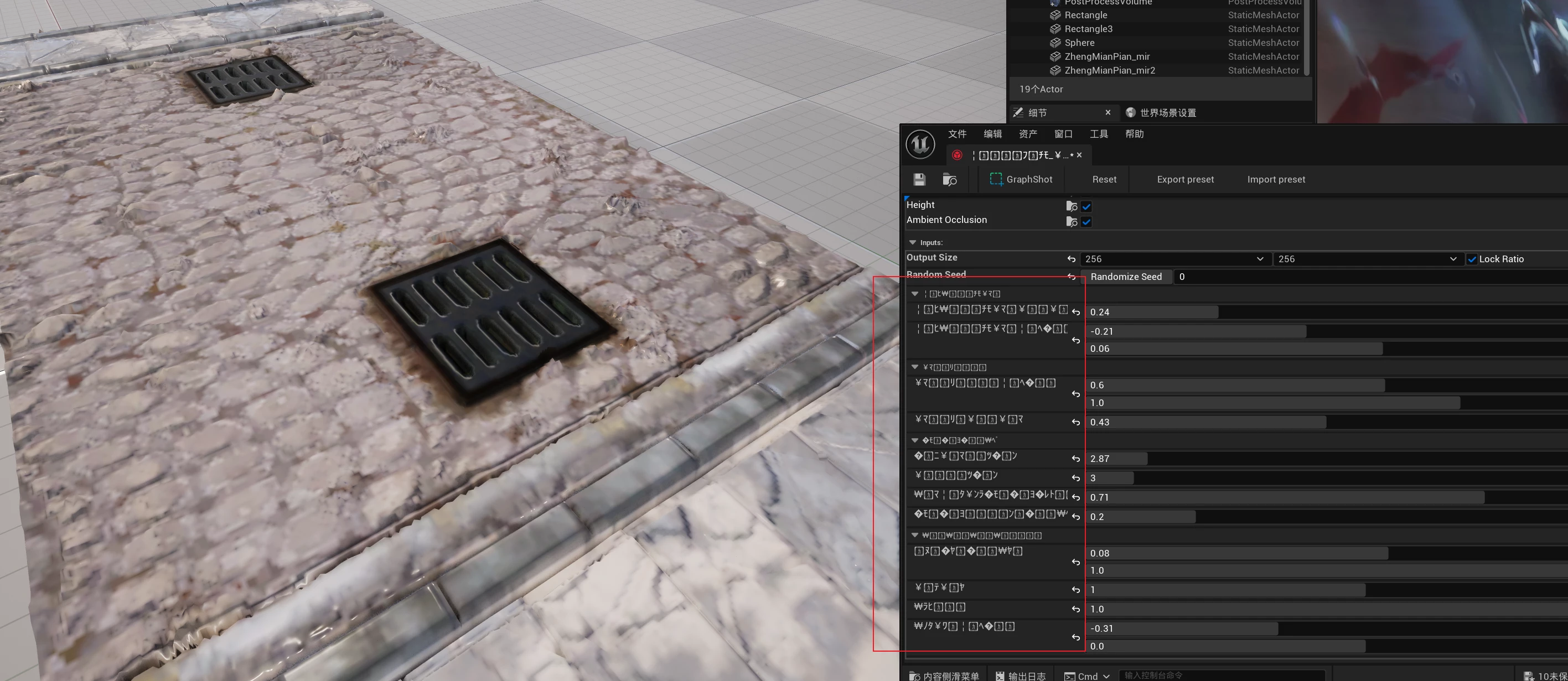The width and height of the screenshot is (1568, 681).
Task: Disable the Ambient Occlusion output checkbox
Action: (x=1086, y=221)
